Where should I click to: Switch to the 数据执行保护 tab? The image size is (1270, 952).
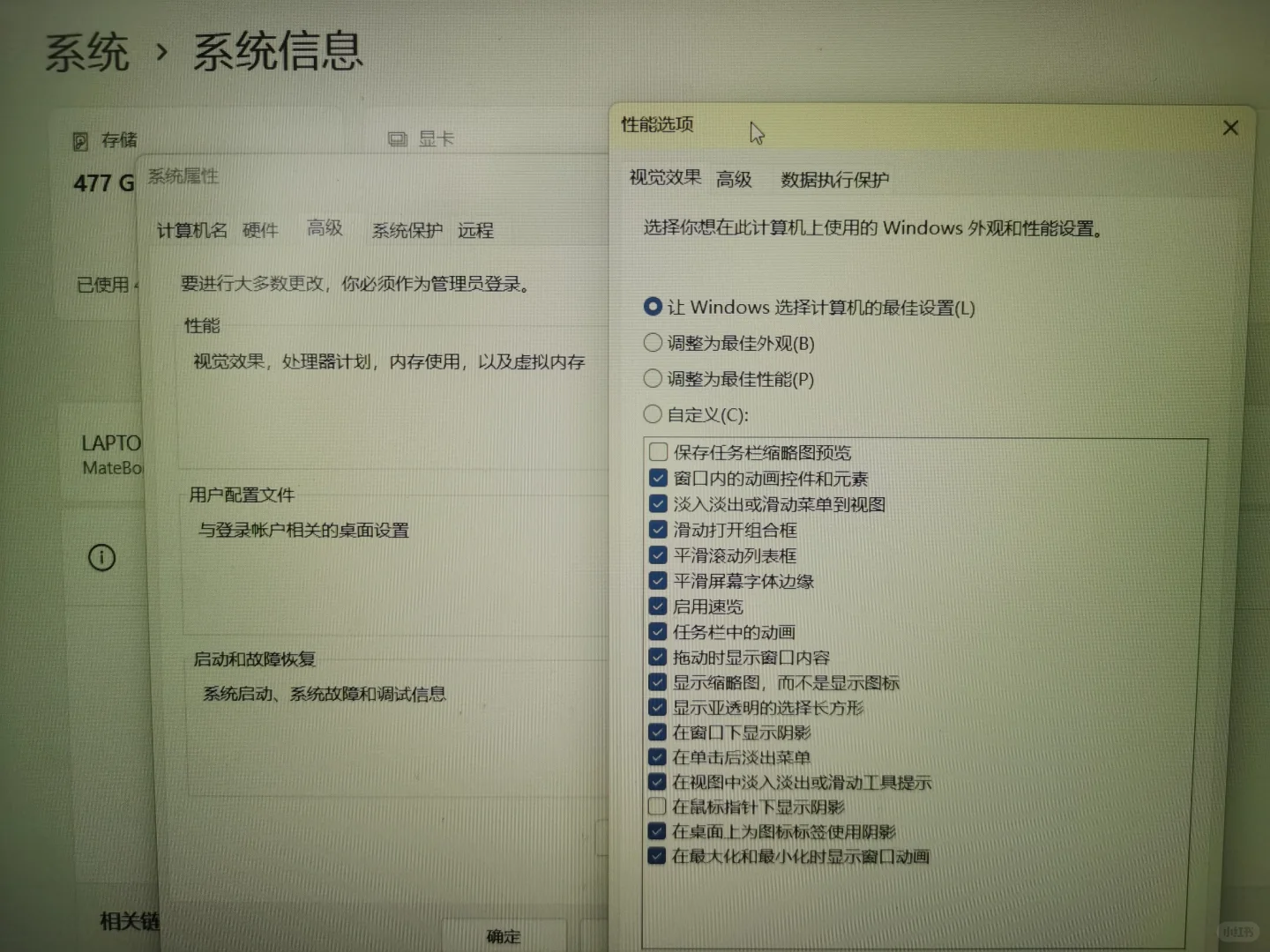[832, 179]
